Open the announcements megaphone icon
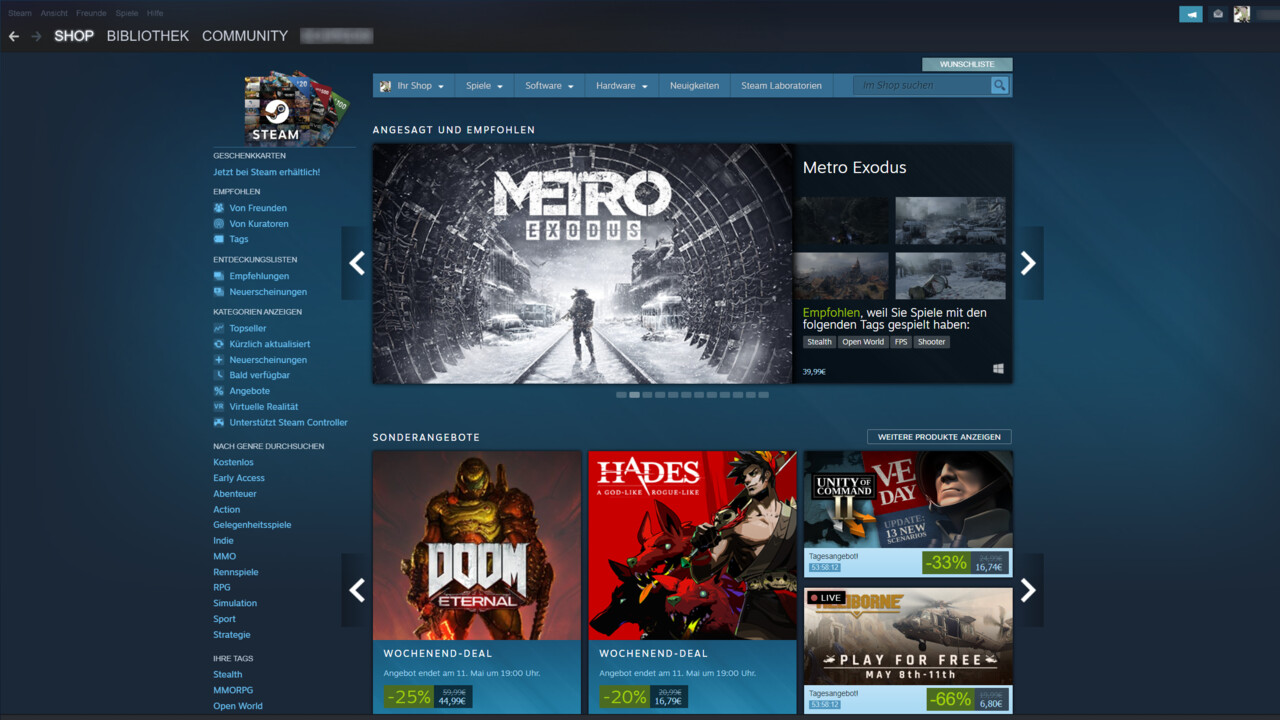 click(1190, 14)
